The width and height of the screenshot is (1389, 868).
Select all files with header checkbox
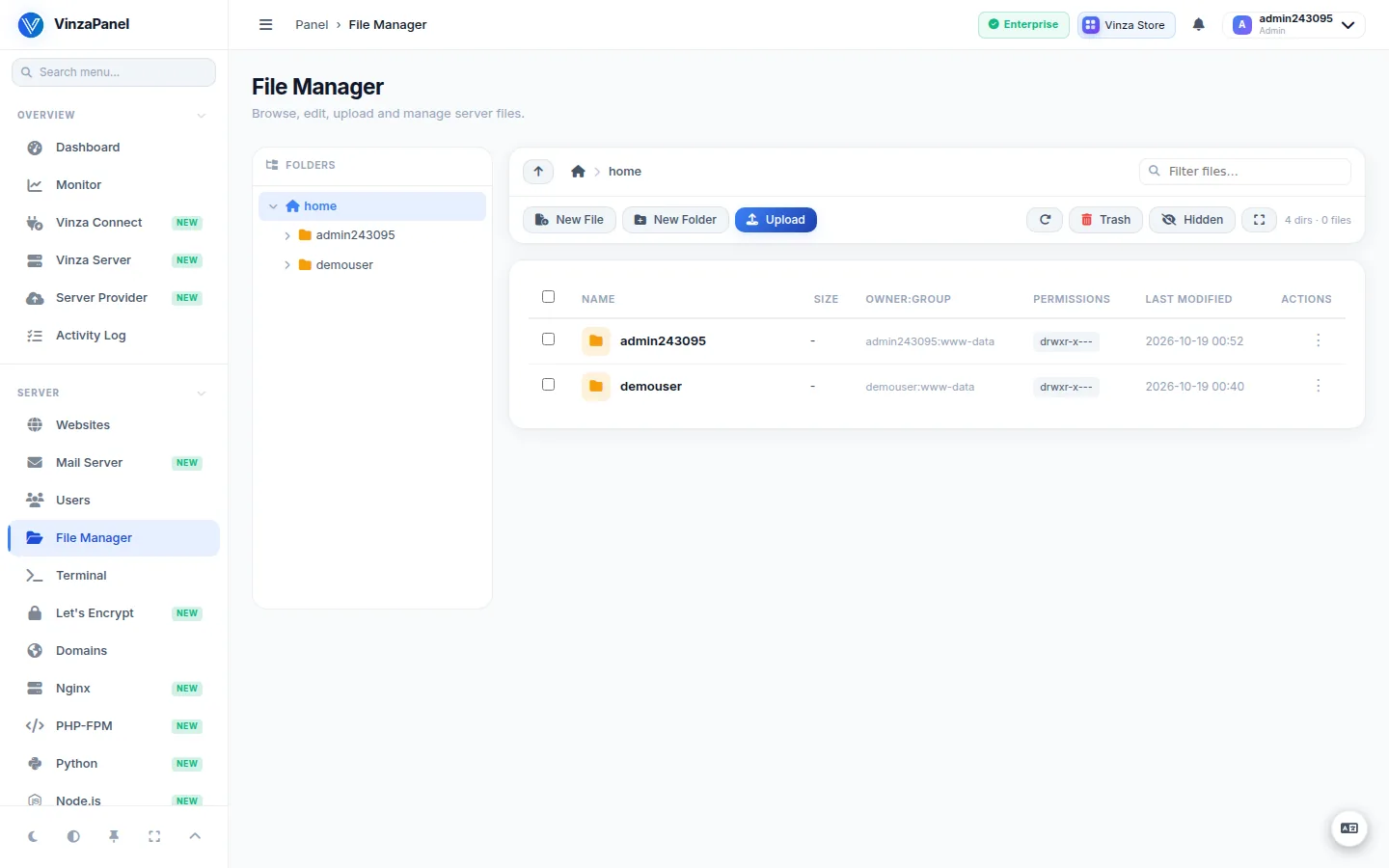tap(549, 297)
